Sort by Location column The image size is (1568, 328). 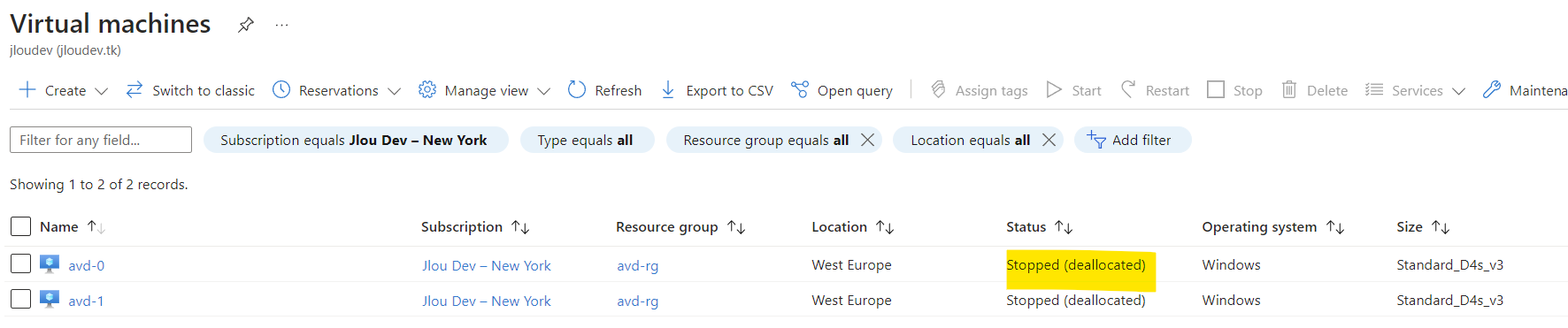[x=853, y=227]
